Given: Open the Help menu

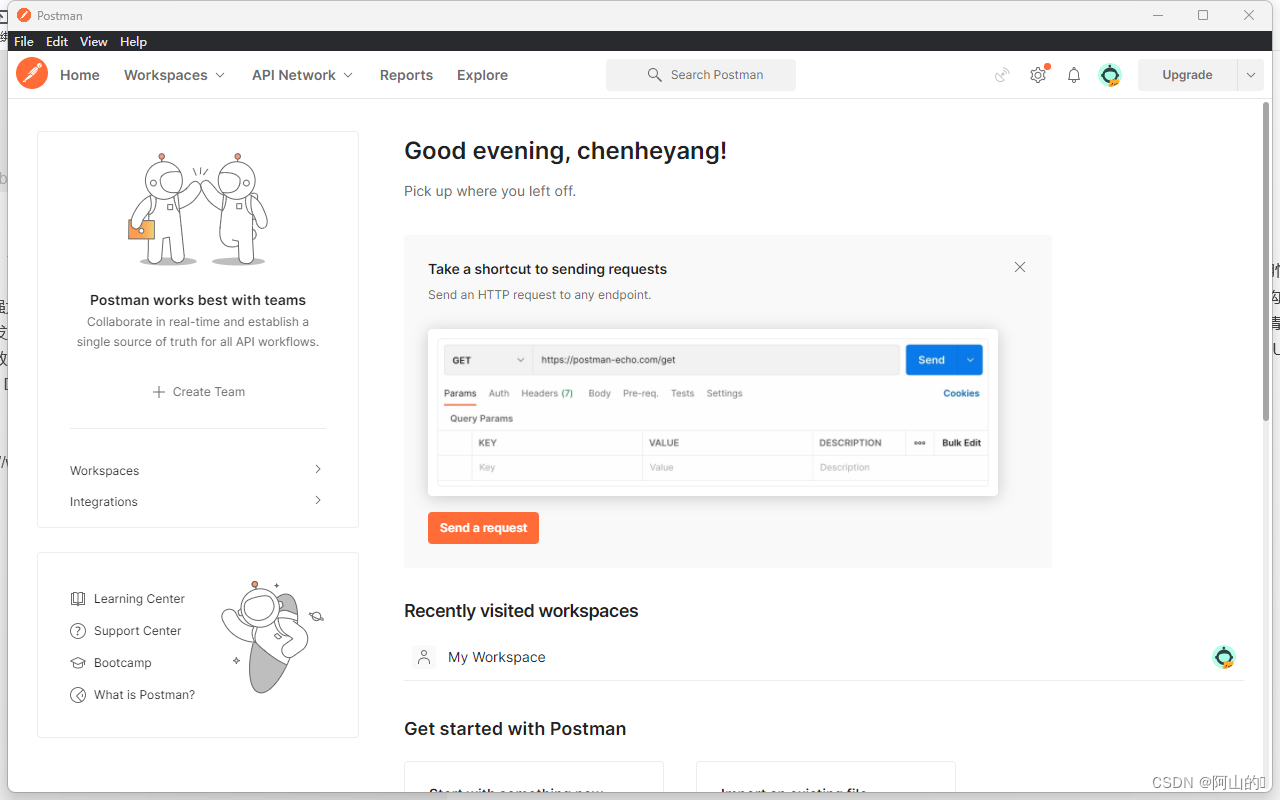Looking at the screenshot, I should click(x=133, y=41).
